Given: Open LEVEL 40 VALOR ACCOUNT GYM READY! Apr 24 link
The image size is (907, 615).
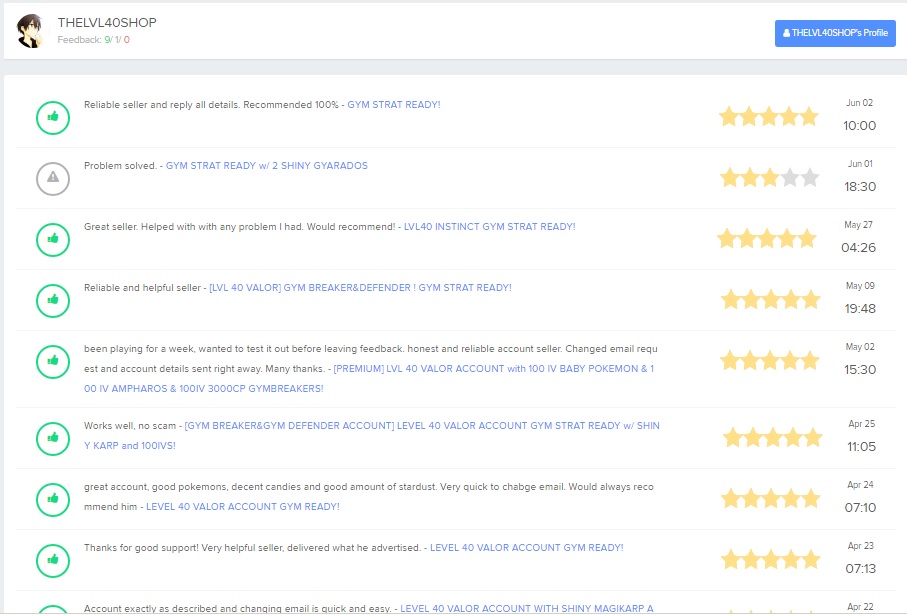Looking at the screenshot, I should (x=243, y=507).
